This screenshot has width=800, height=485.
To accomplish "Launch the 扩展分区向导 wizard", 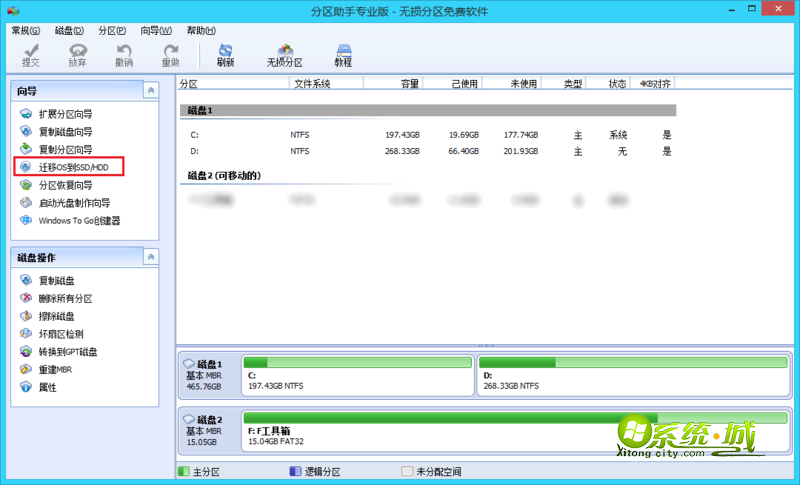I will pyautogui.click(x=56, y=114).
